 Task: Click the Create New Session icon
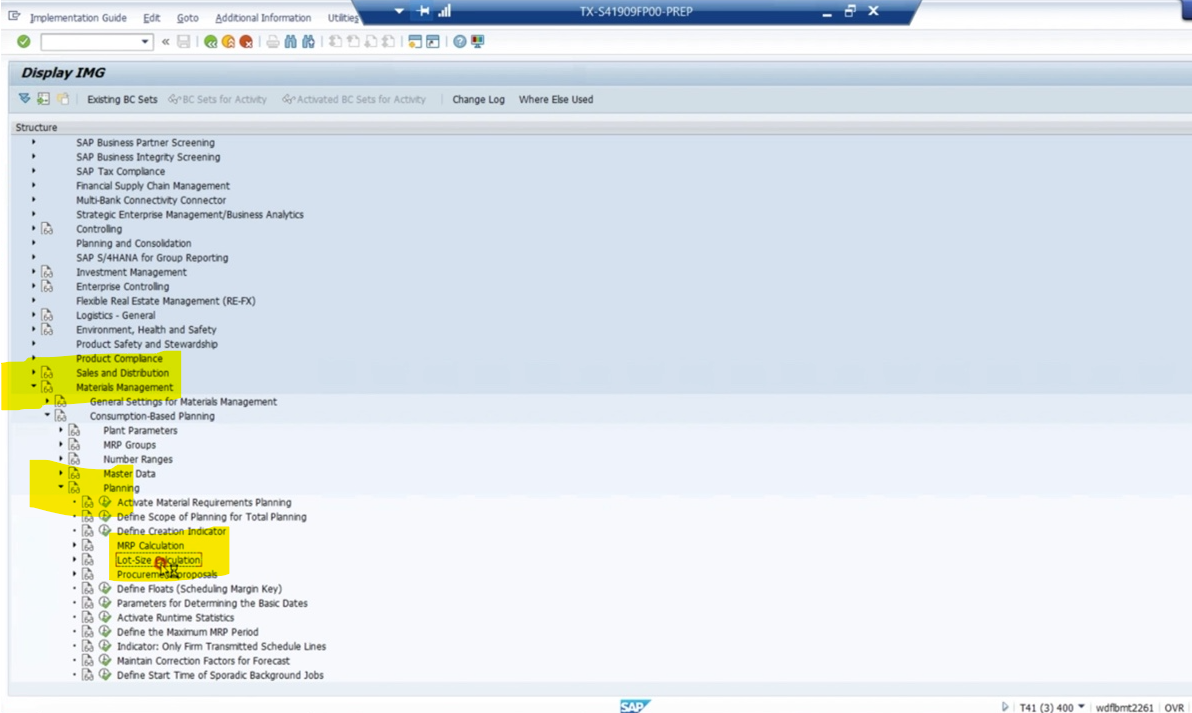pyautogui.click(x=414, y=42)
